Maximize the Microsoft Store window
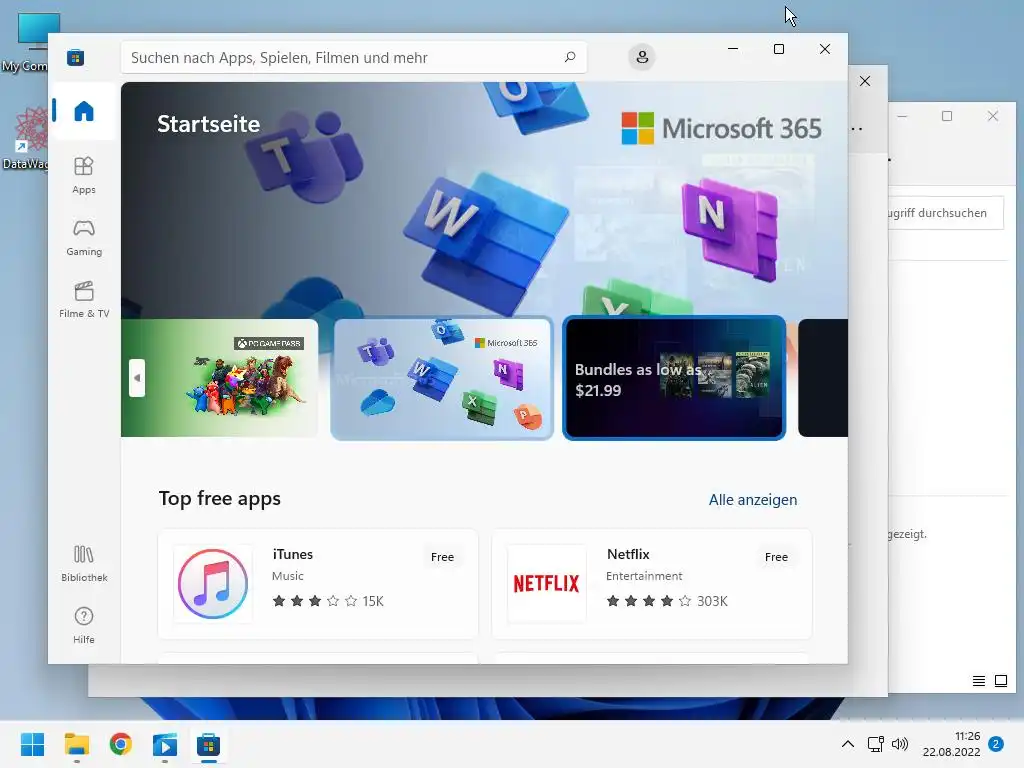This screenshot has width=1024, height=768. [778, 49]
